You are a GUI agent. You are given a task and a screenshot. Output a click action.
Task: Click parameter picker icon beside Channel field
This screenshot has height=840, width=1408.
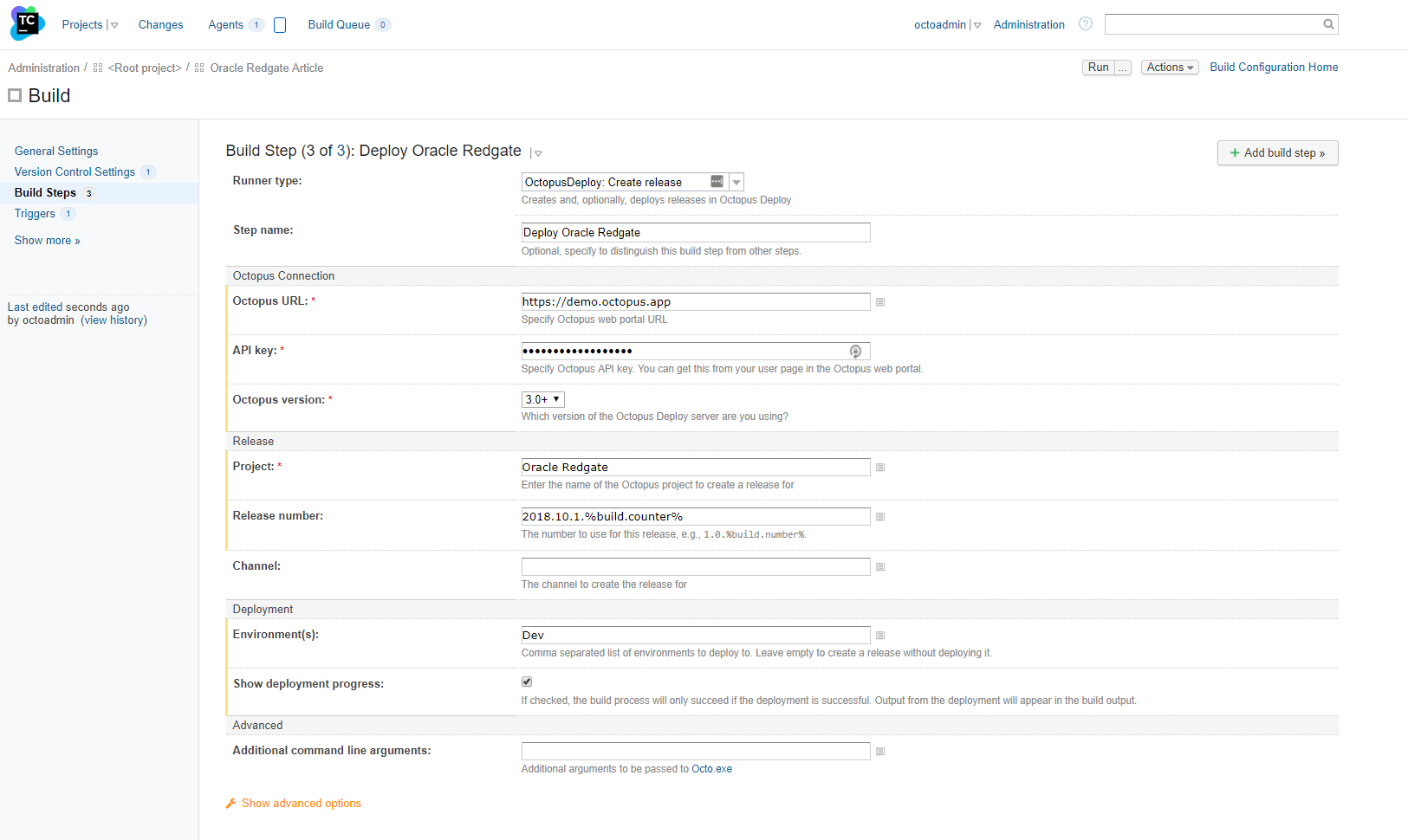880,567
